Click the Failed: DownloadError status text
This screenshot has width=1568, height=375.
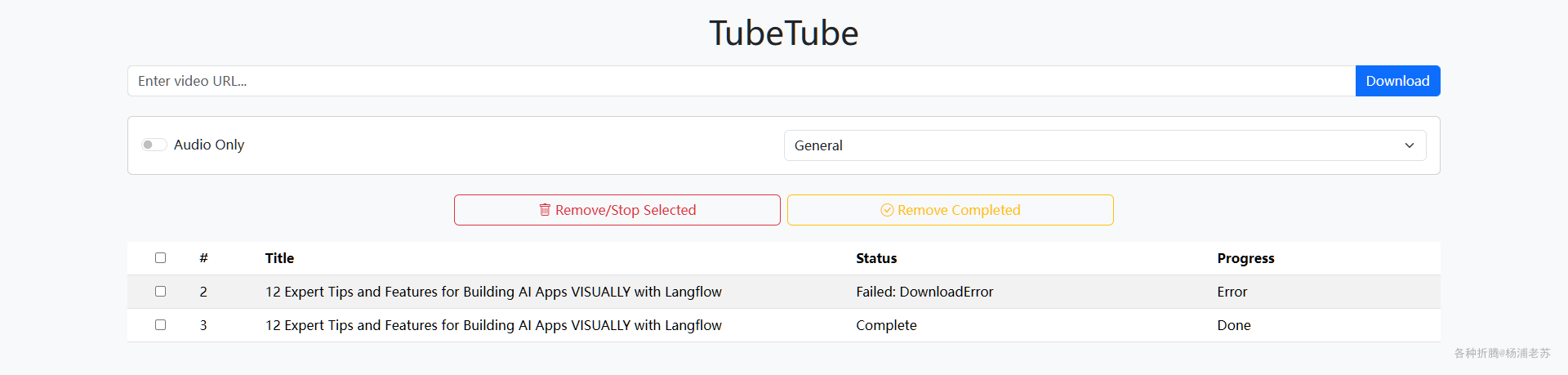pyautogui.click(x=924, y=292)
